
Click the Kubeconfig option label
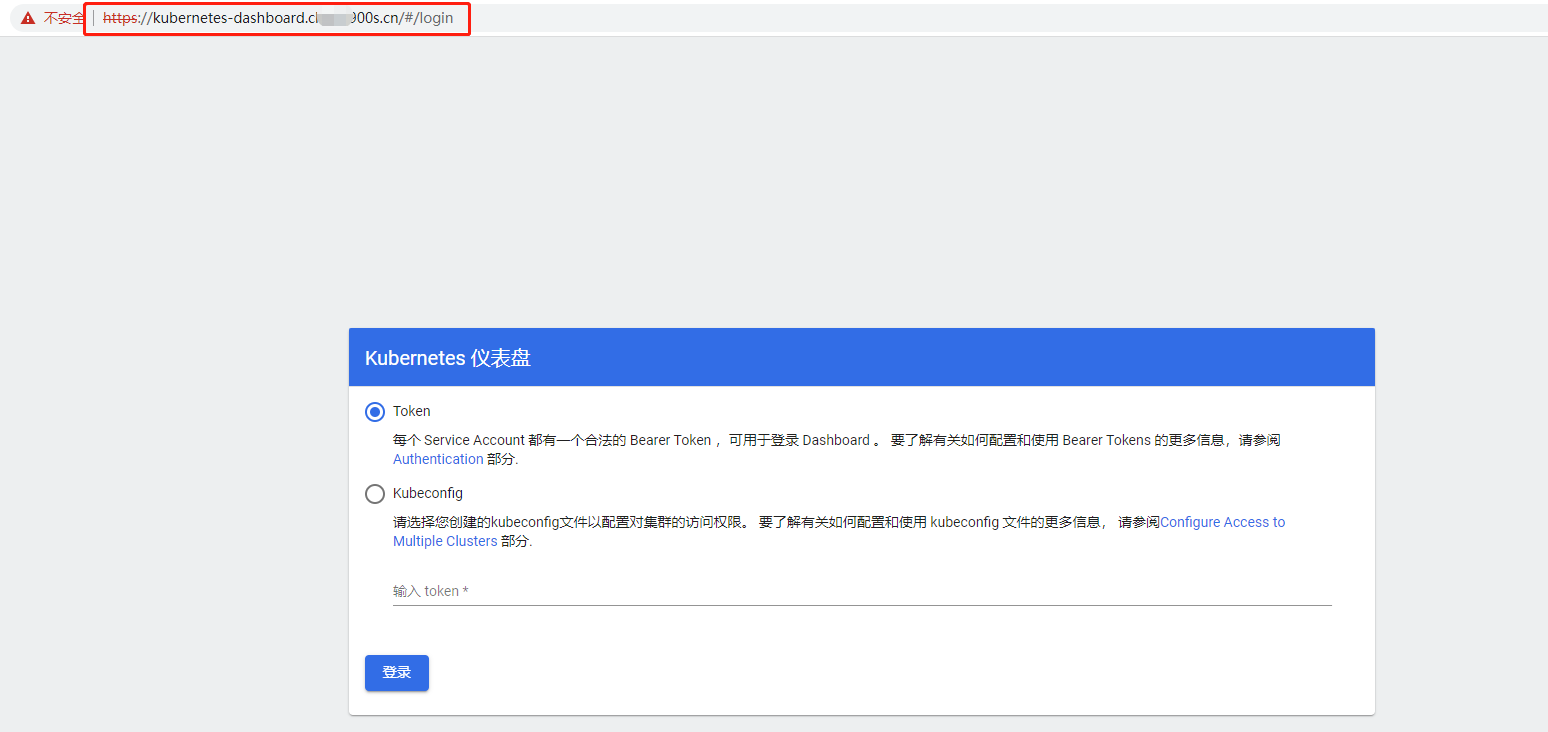pyautogui.click(x=428, y=493)
